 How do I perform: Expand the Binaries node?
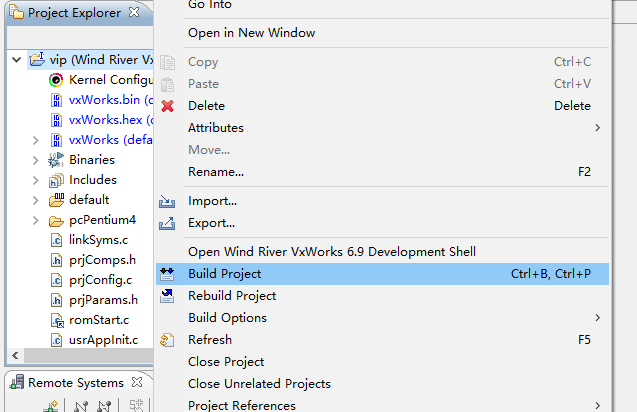pyautogui.click(x=36, y=160)
